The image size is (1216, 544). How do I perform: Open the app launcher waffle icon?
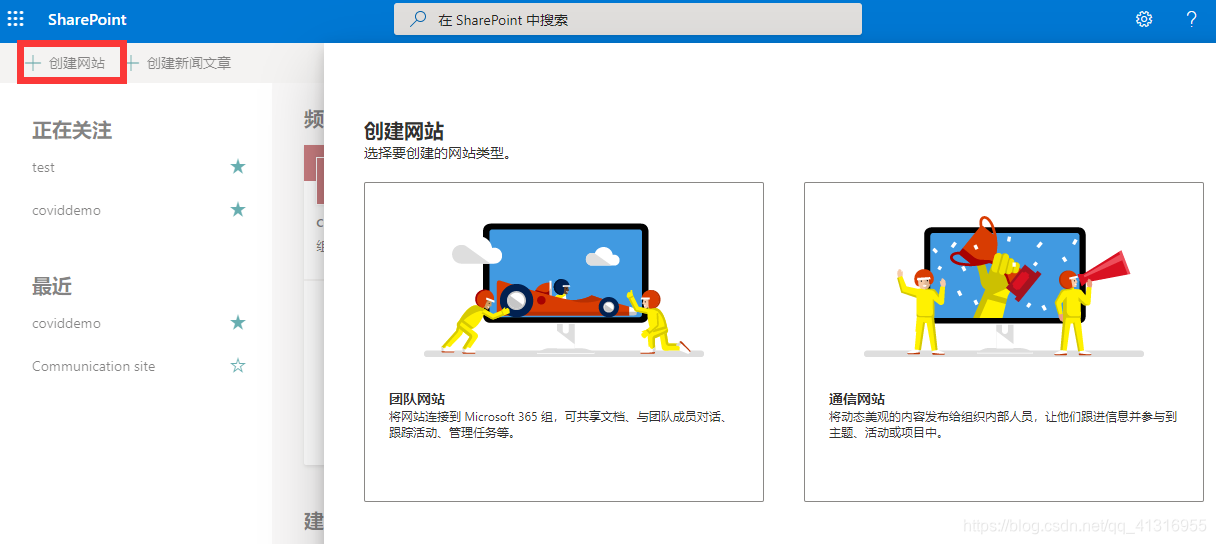pyautogui.click(x=16, y=19)
